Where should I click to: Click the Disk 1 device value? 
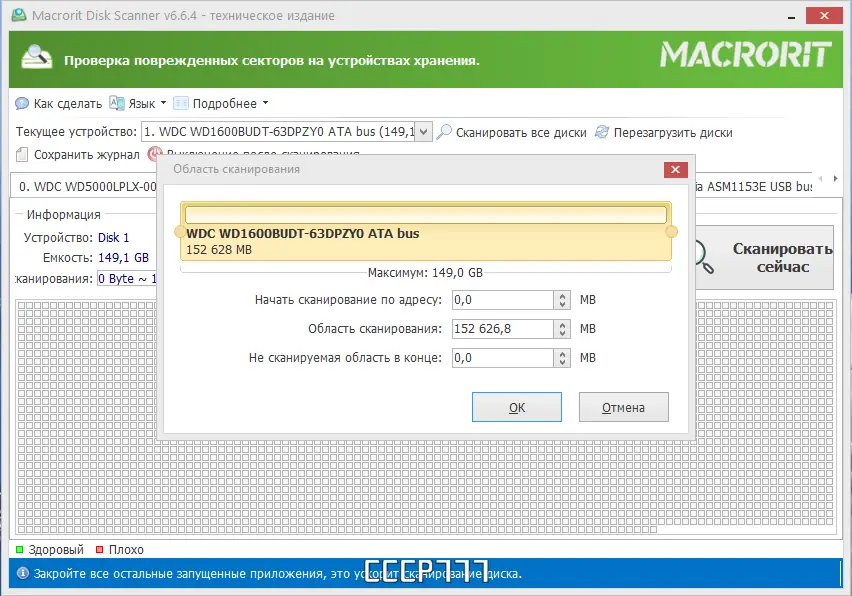pos(114,237)
